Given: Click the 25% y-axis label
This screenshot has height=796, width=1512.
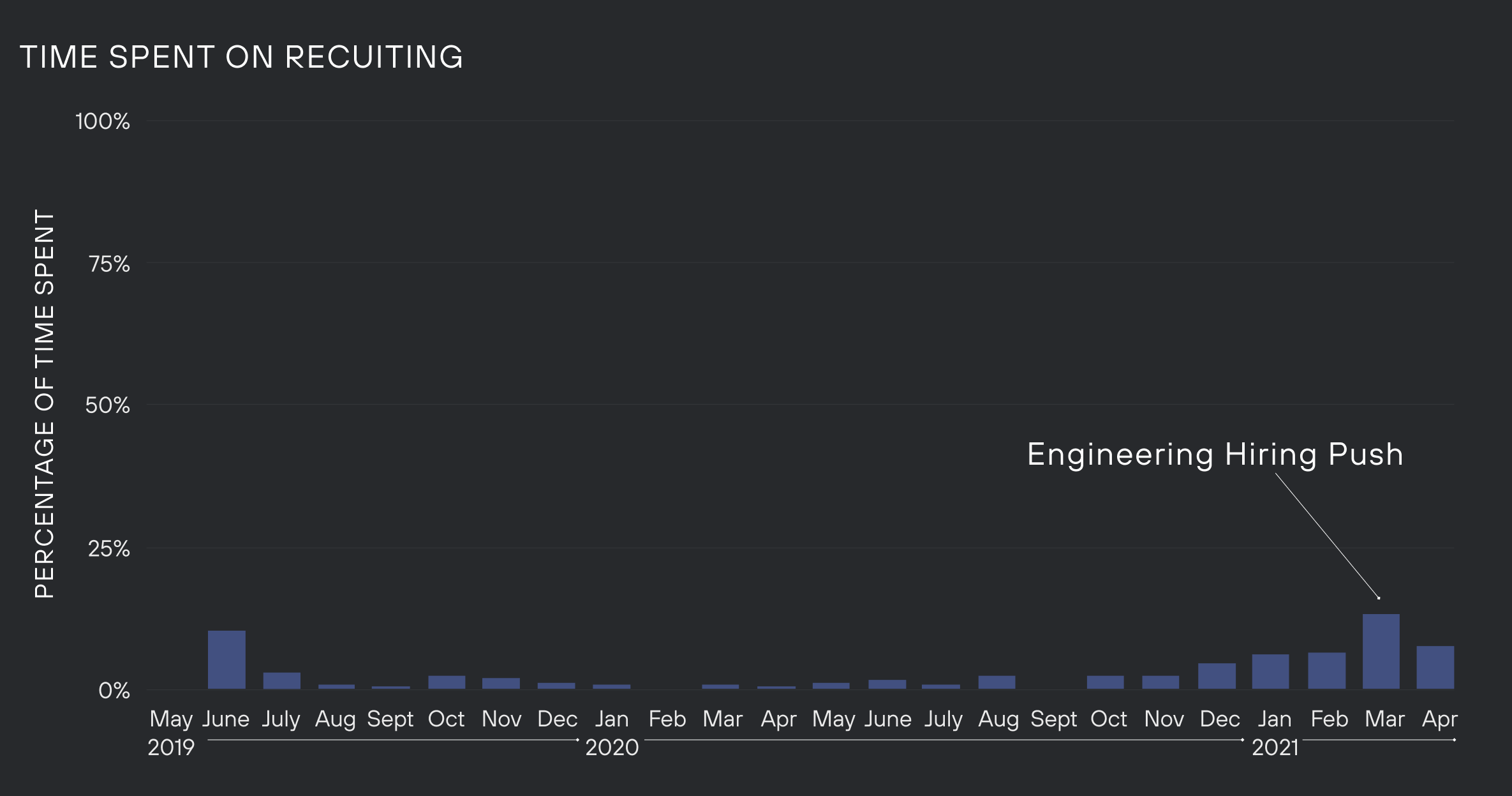Looking at the screenshot, I should coord(108,548).
